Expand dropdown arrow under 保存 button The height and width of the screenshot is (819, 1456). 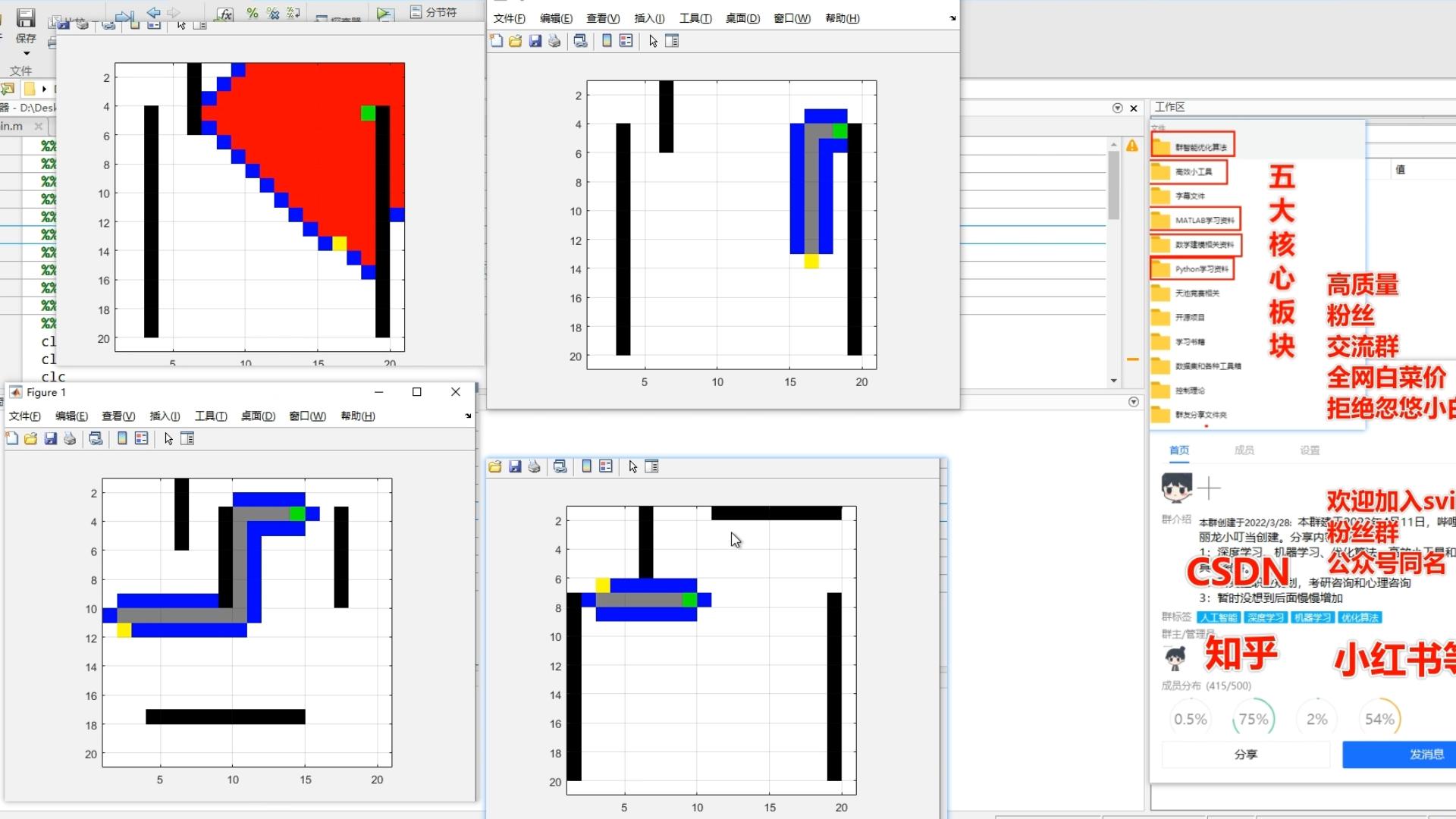pos(26,53)
